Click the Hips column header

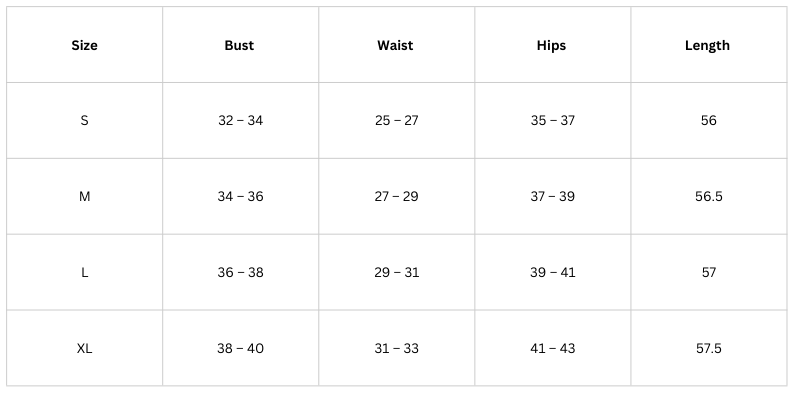pyautogui.click(x=552, y=45)
